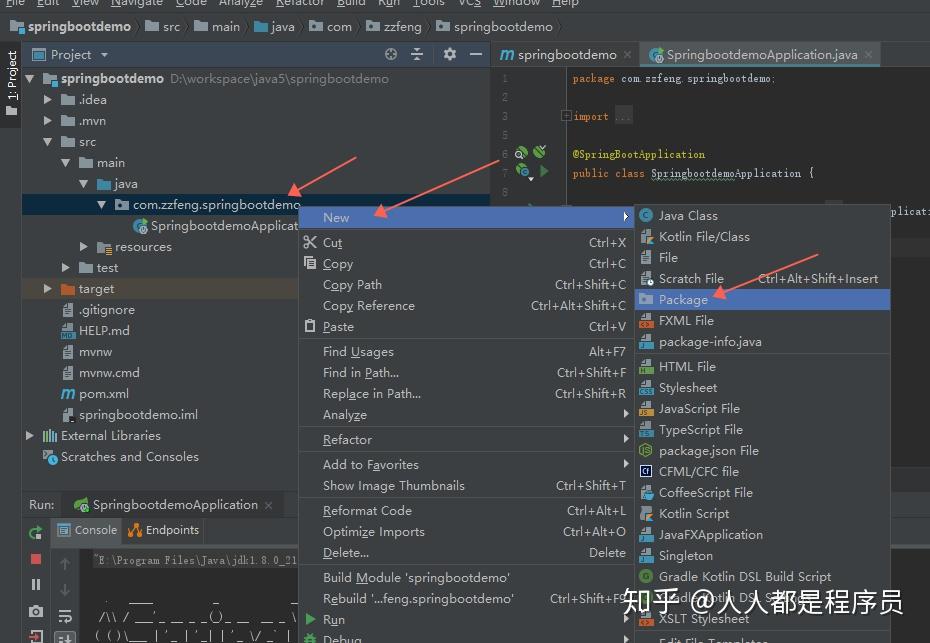930x643 pixels.
Task: Click the locate-file crosshair icon in Project toolbar
Action: [391, 54]
